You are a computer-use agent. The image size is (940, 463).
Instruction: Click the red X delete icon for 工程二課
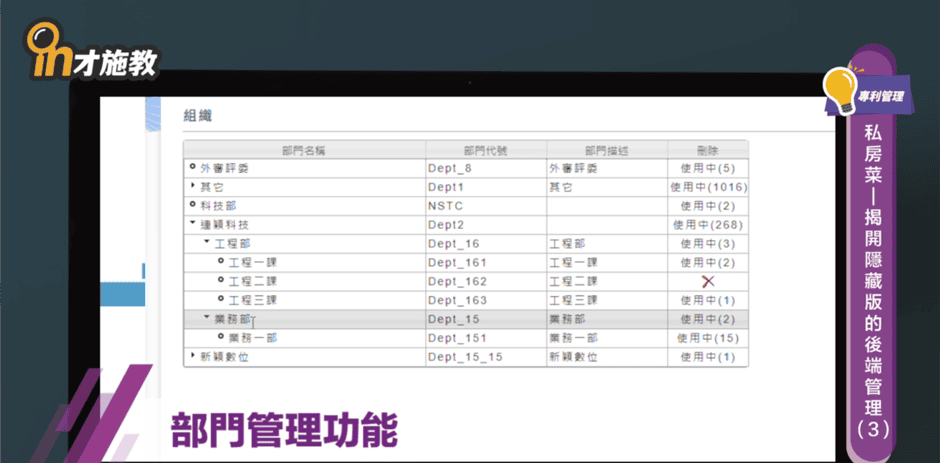coord(708,281)
